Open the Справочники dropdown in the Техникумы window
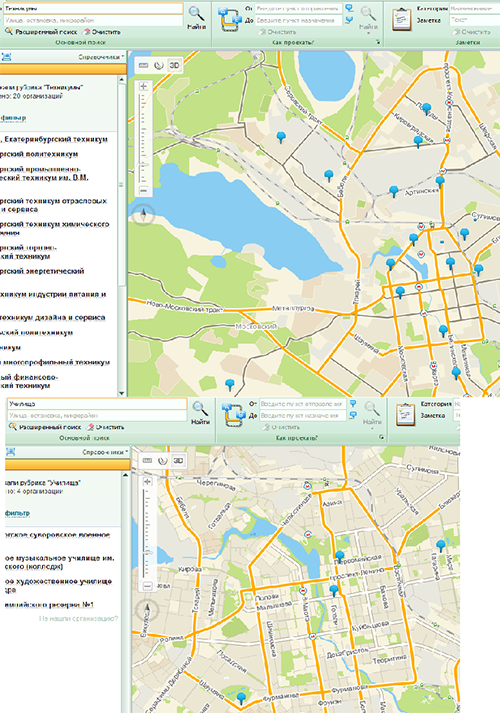This screenshot has height=713, width=500. point(101,57)
